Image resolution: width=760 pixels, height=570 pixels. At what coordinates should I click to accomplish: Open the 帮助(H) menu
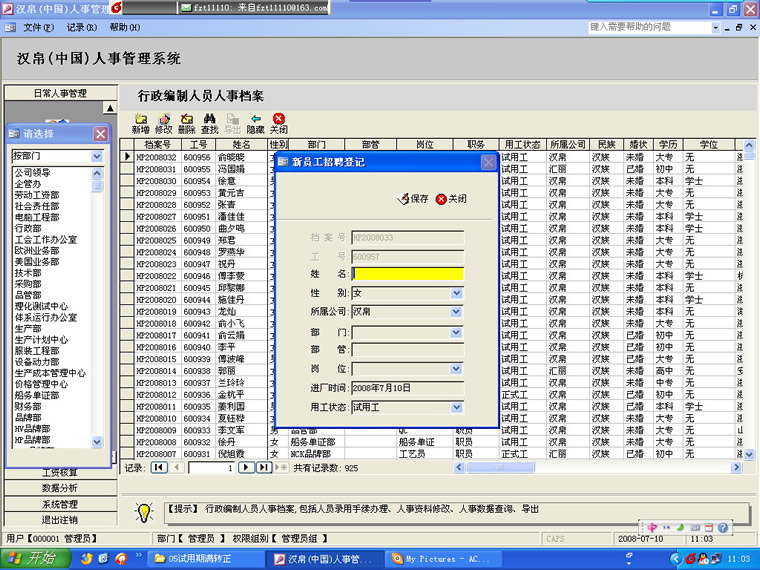click(x=125, y=28)
